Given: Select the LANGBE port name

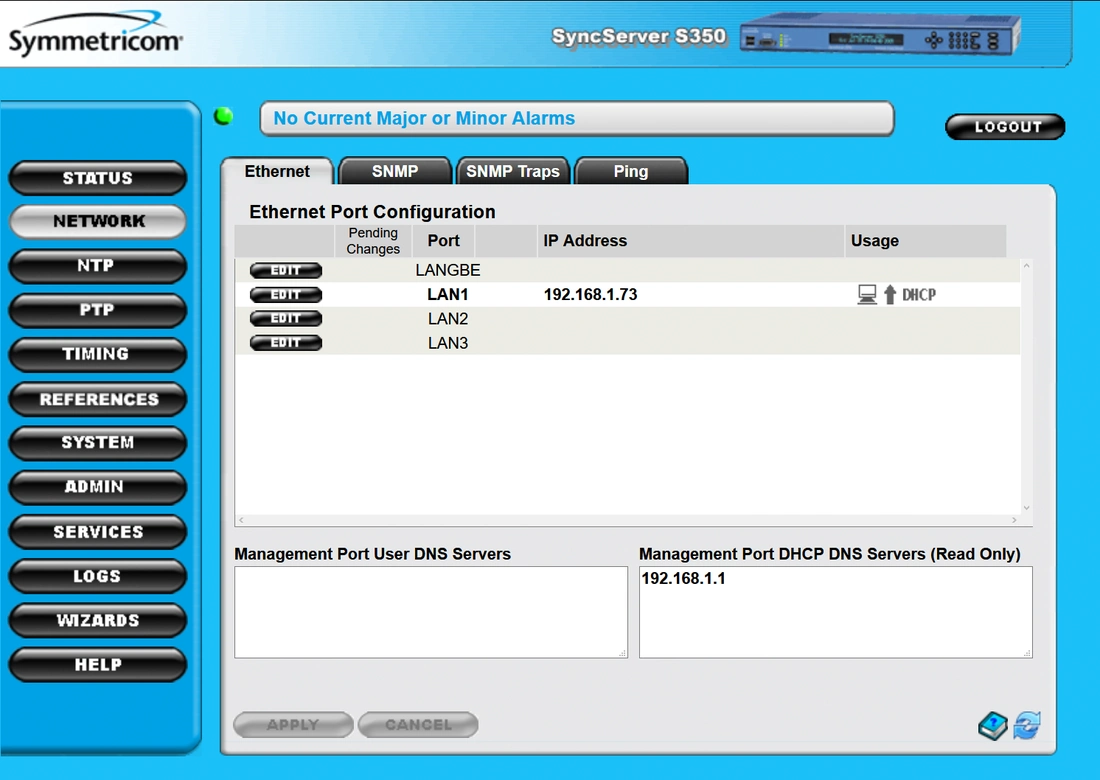Looking at the screenshot, I should click(448, 270).
